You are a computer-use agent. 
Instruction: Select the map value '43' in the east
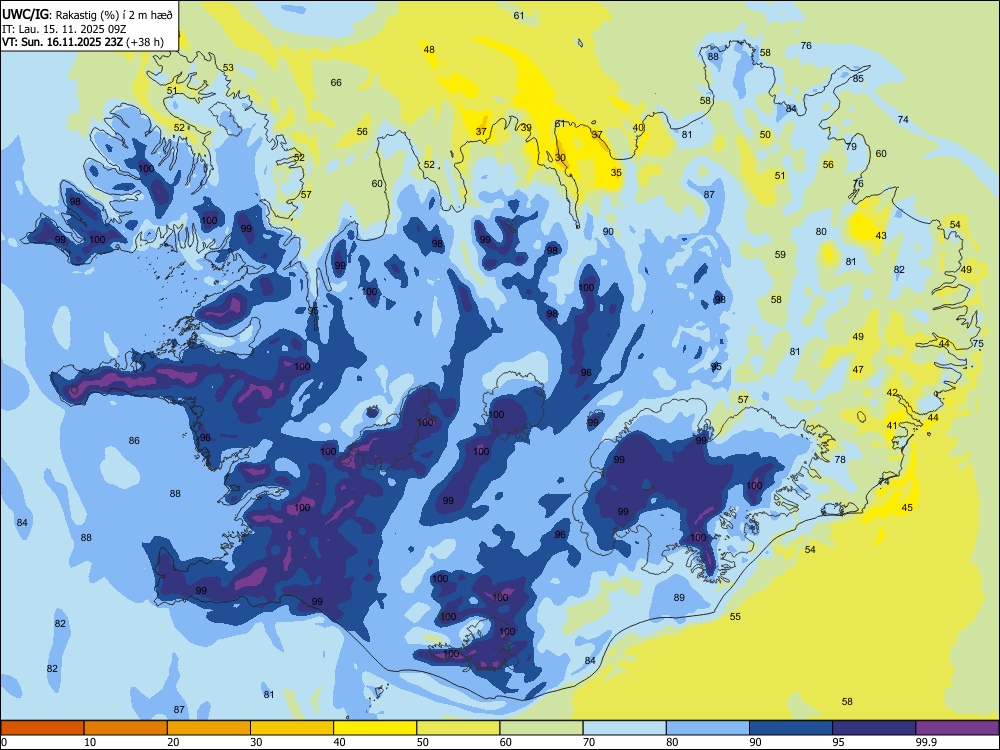tap(881, 235)
